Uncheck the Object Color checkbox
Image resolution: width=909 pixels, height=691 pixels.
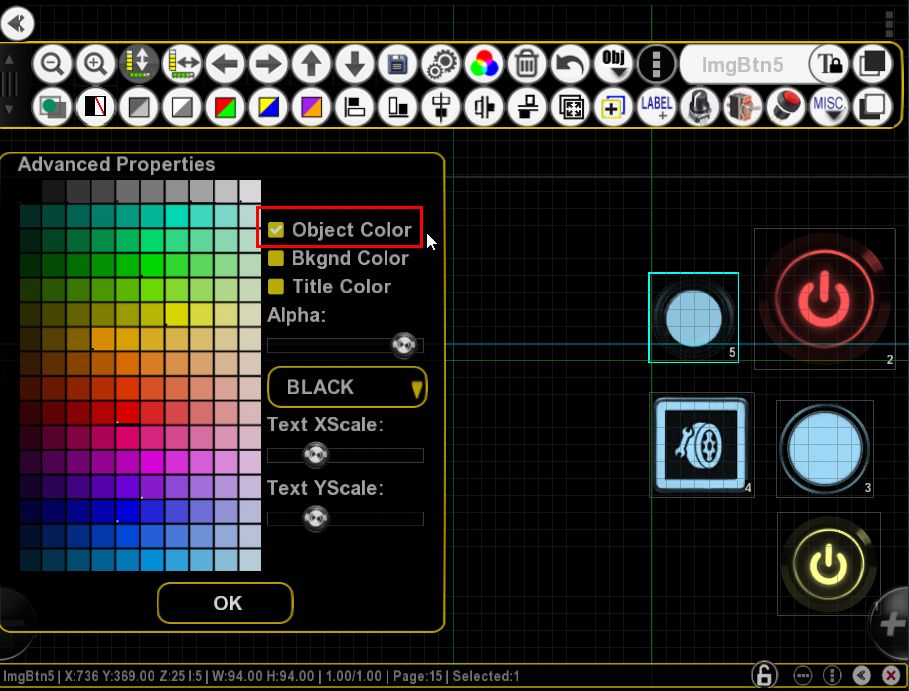pyautogui.click(x=276, y=230)
